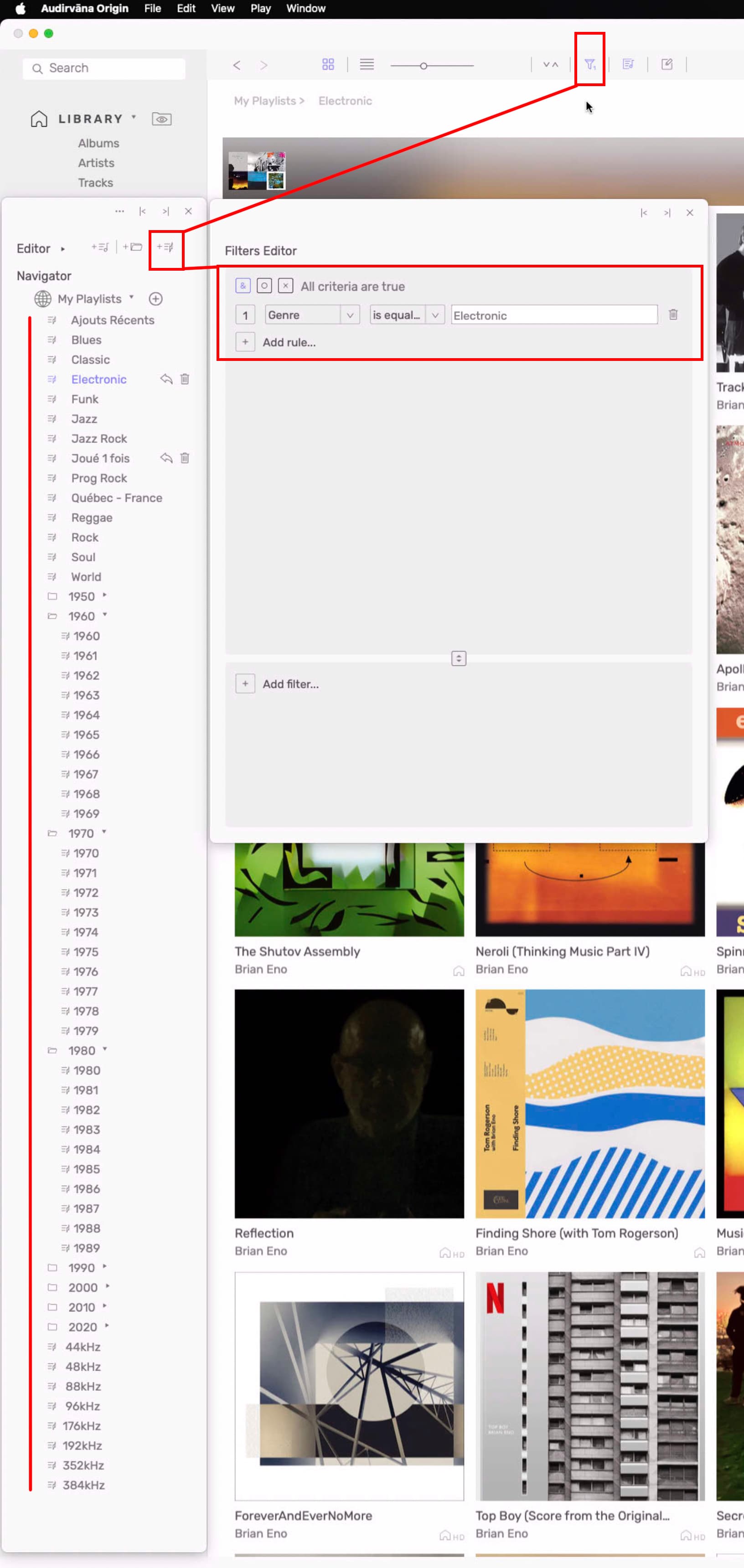Open the Edit menu
744x1568 pixels.
[186, 9]
